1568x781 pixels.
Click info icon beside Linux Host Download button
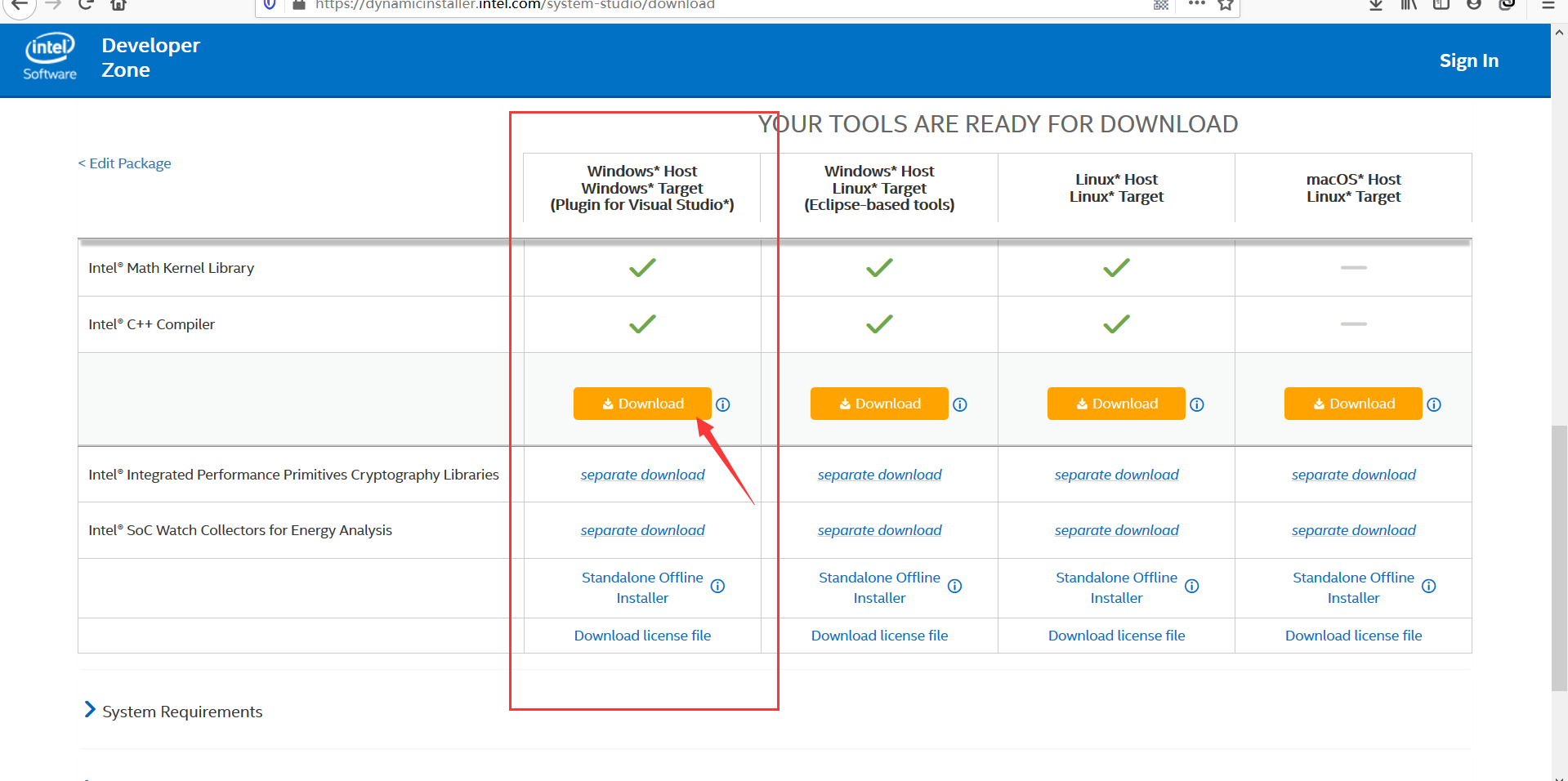(x=1197, y=404)
